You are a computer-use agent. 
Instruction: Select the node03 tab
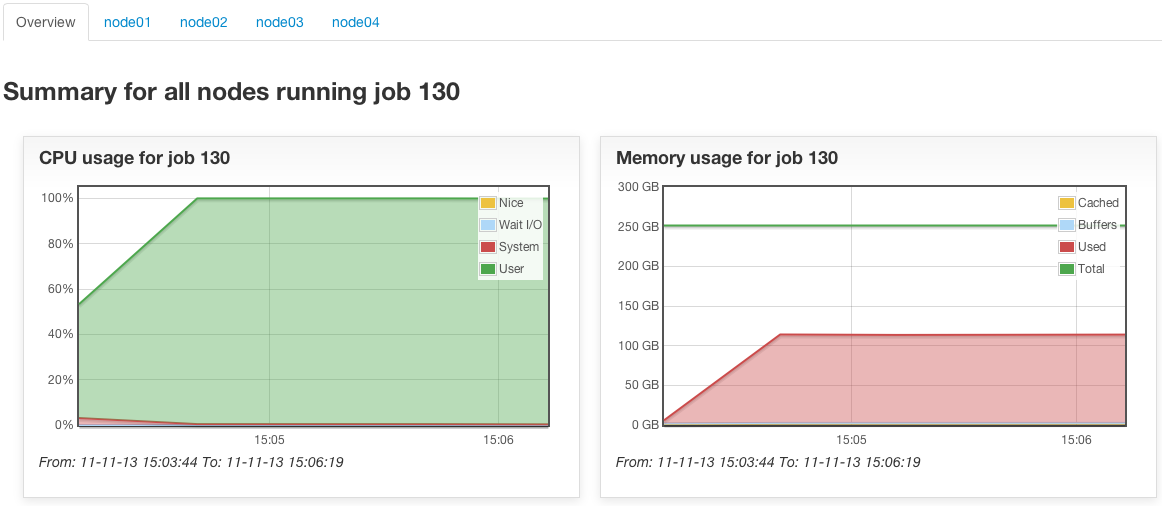coord(279,22)
